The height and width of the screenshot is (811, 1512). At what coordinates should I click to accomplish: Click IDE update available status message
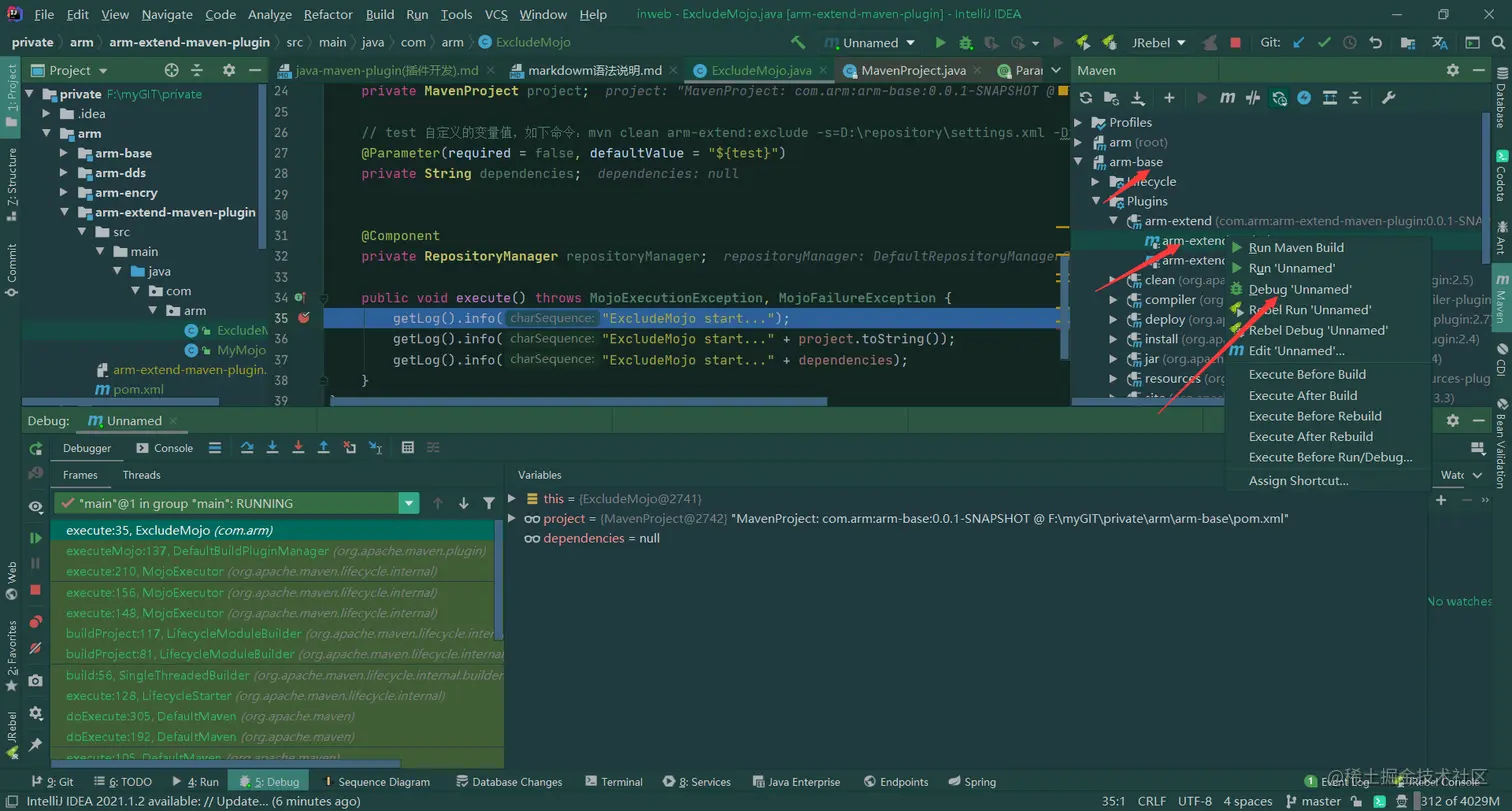click(x=194, y=801)
